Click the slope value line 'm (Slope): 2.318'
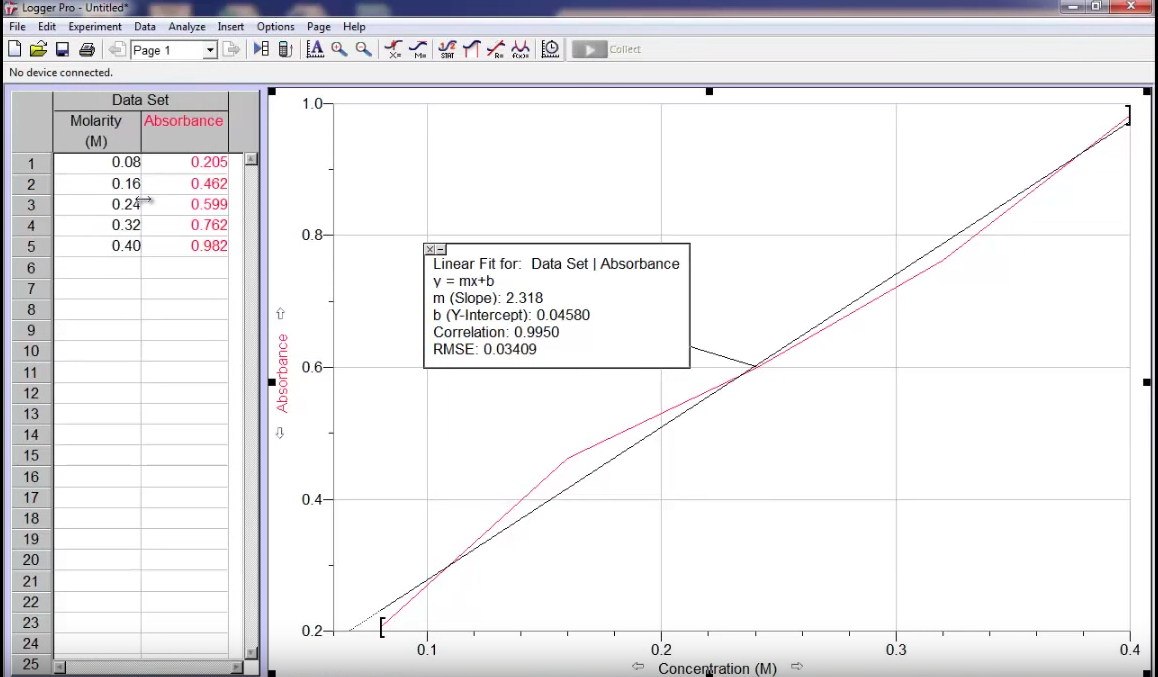Image resolution: width=1158 pixels, height=677 pixels. click(x=487, y=298)
